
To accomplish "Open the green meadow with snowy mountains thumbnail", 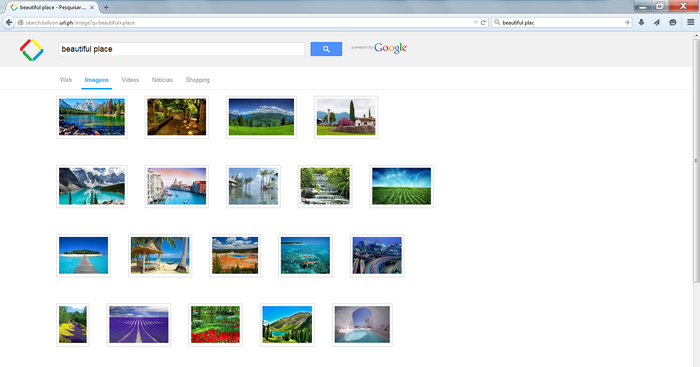I will (x=262, y=117).
